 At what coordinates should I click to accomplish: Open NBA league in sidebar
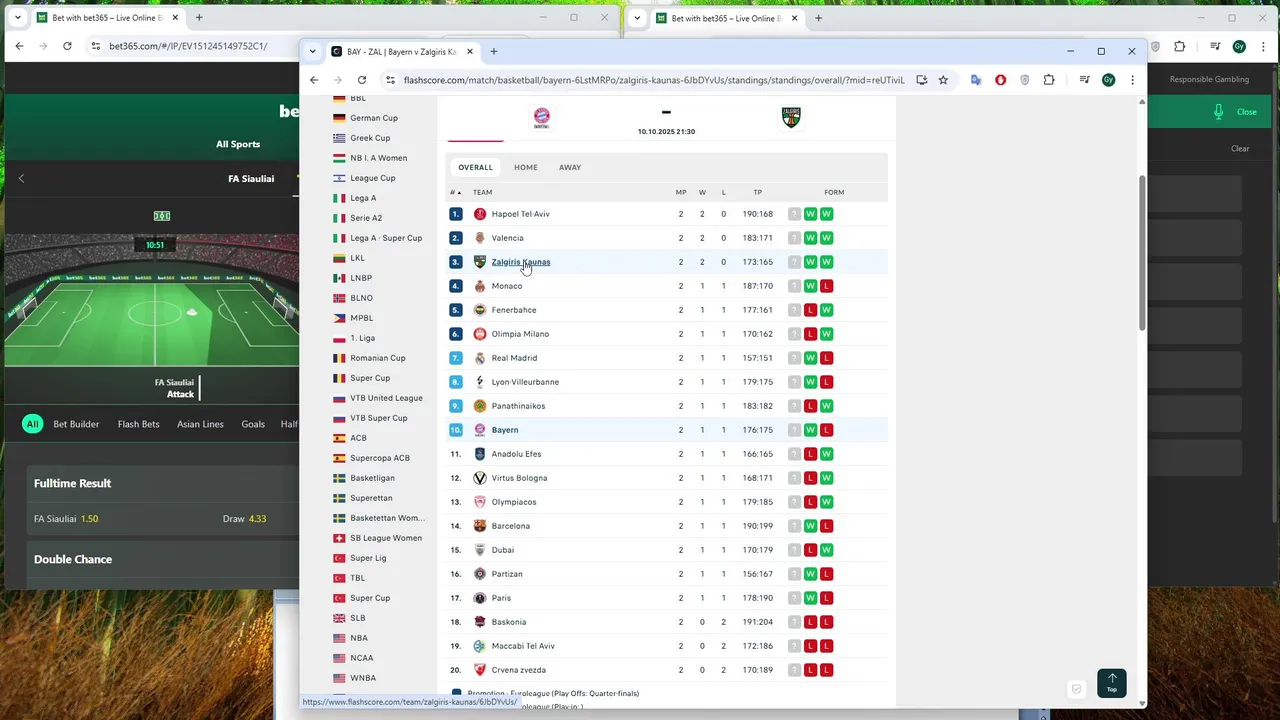[359, 638]
